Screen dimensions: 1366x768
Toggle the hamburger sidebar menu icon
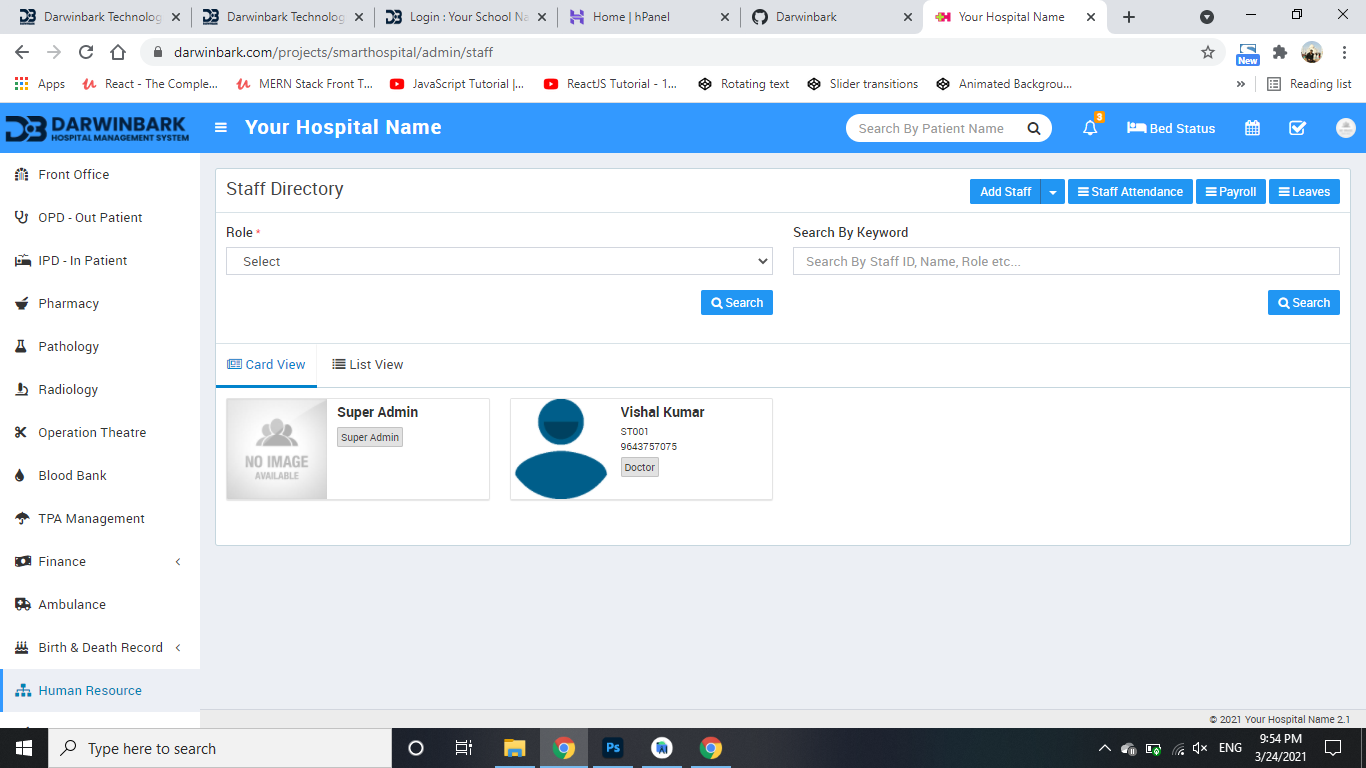[x=221, y=128]
